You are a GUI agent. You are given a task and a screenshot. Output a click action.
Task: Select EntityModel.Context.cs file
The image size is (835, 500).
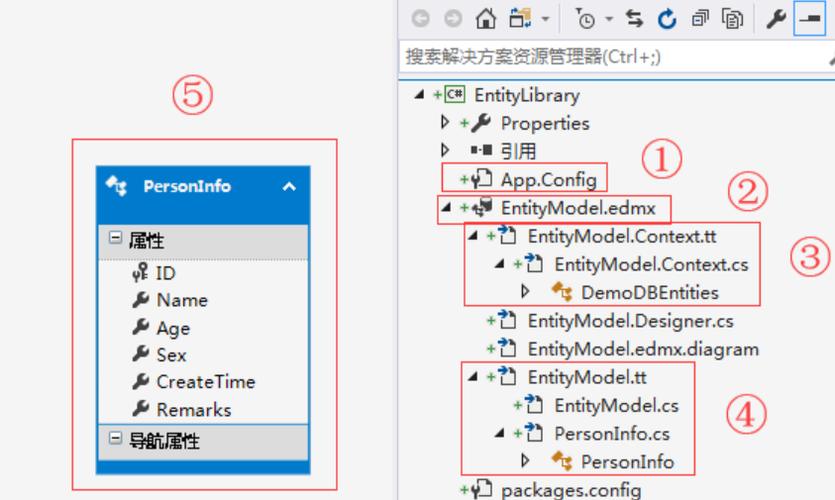coord(651,265)
